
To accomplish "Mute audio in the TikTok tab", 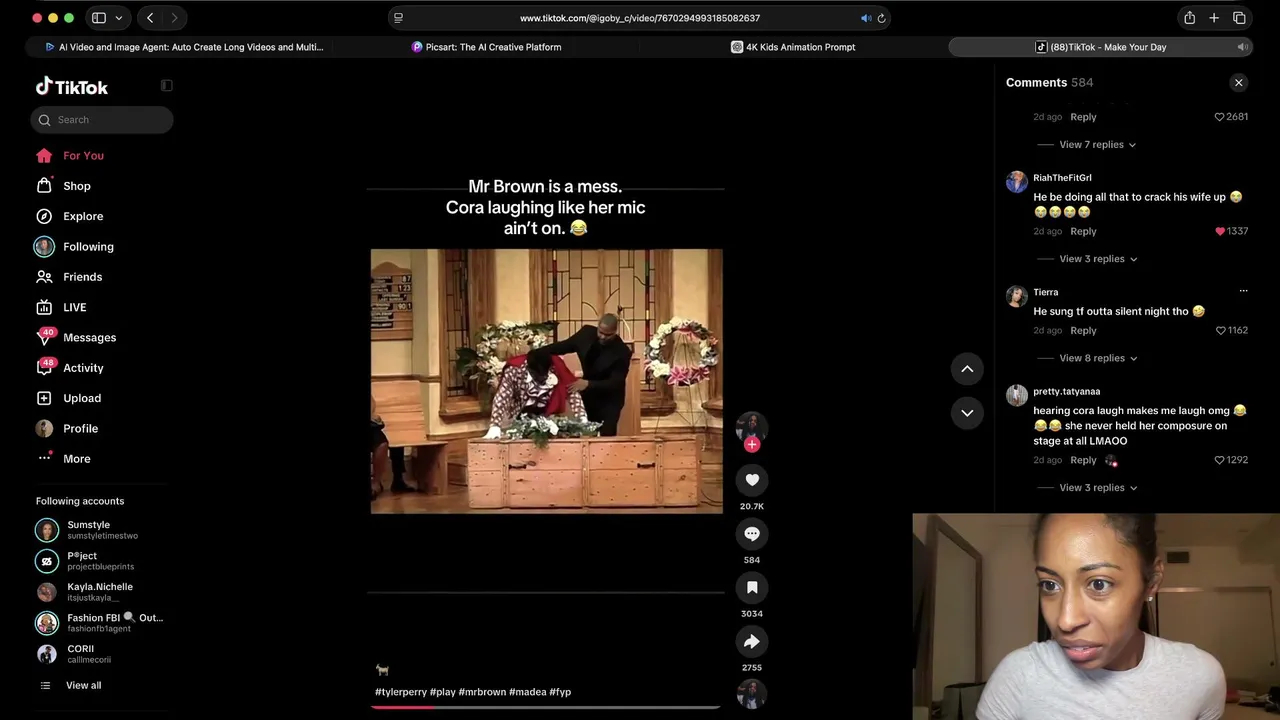I will pyautogui.click(x=1242, y=47).
